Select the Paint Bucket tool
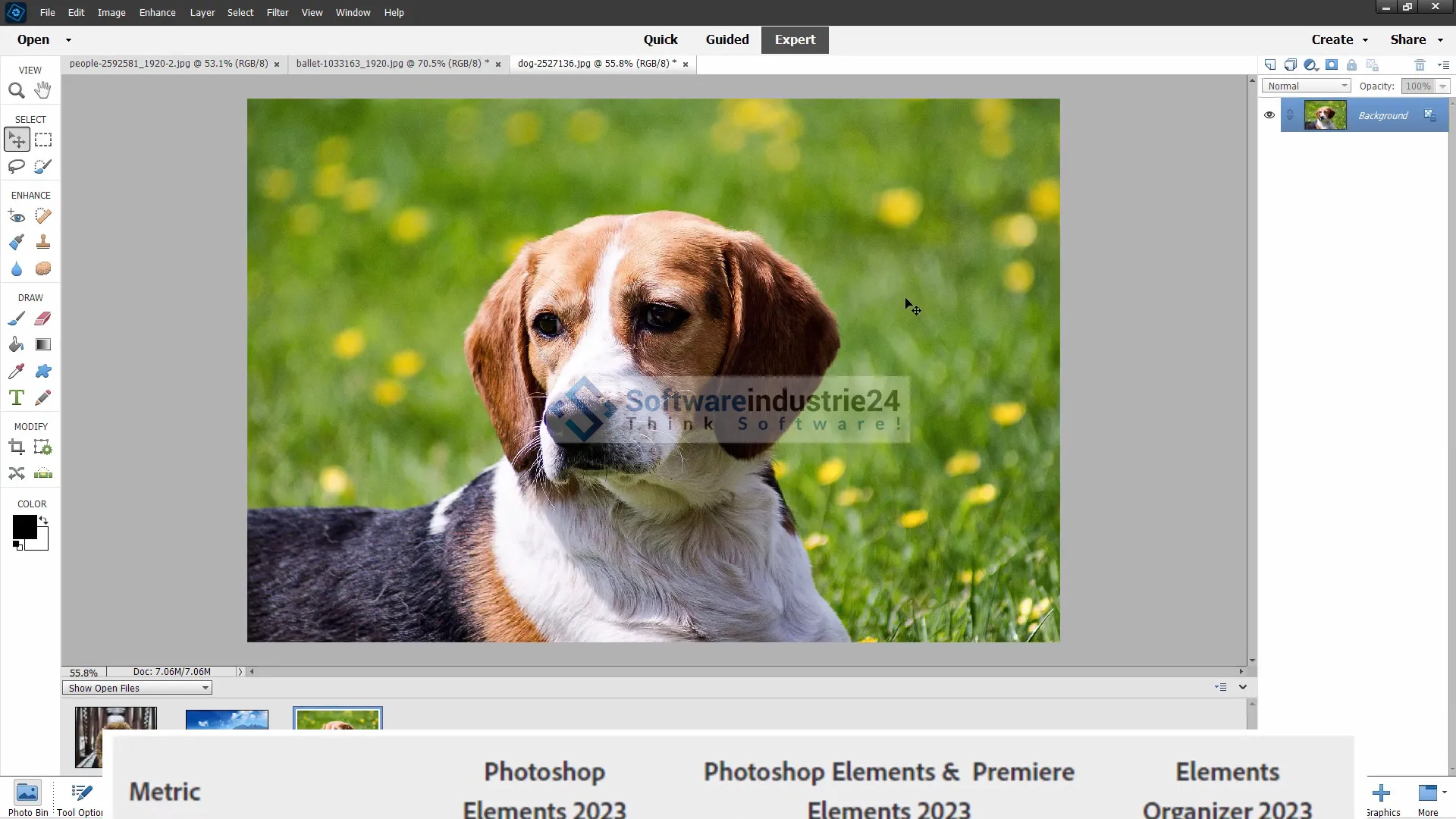This screenshot has height=819, width=1456. pos(16,345)
